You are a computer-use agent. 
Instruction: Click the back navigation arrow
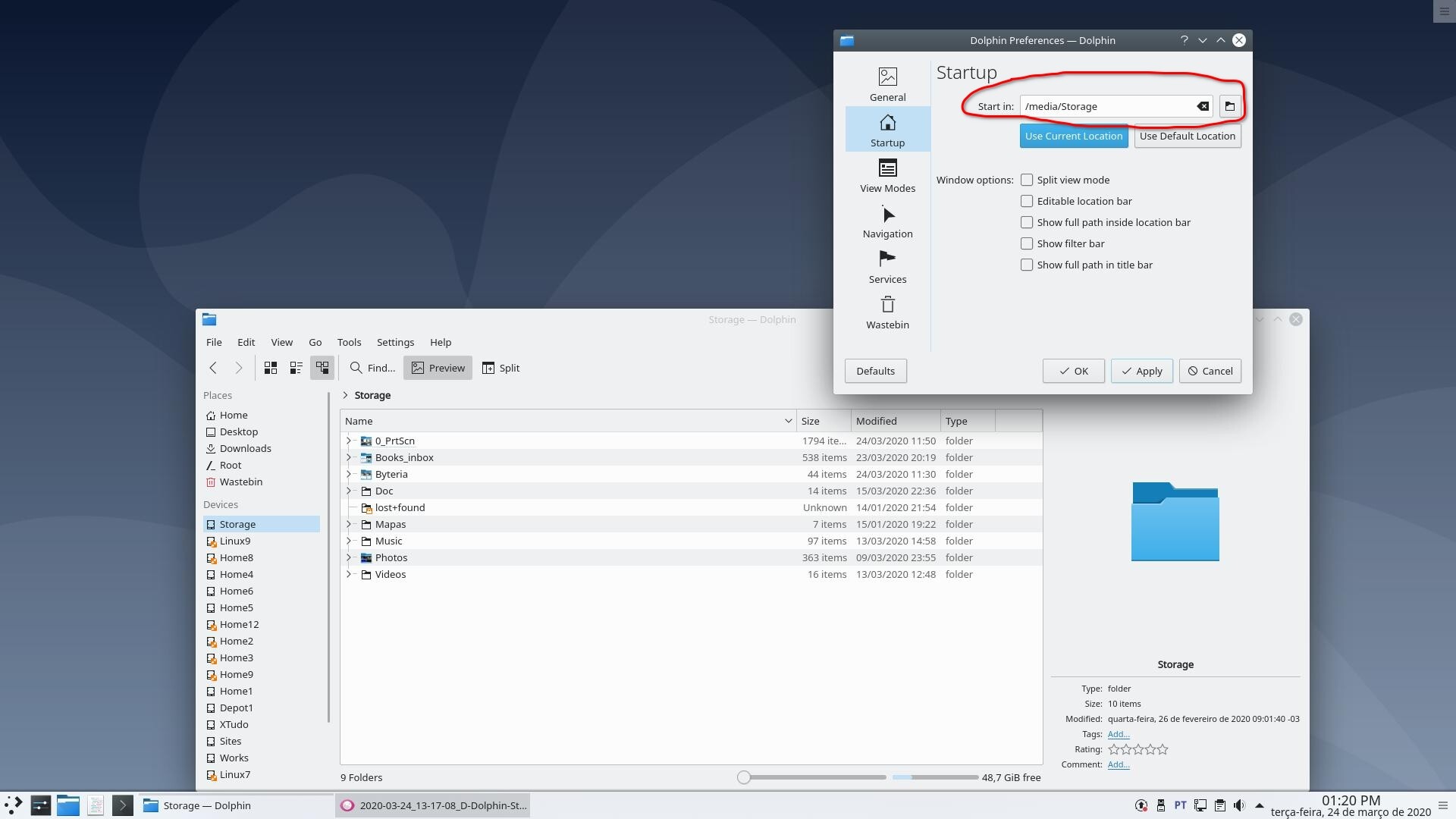click(x=213, y=368)
